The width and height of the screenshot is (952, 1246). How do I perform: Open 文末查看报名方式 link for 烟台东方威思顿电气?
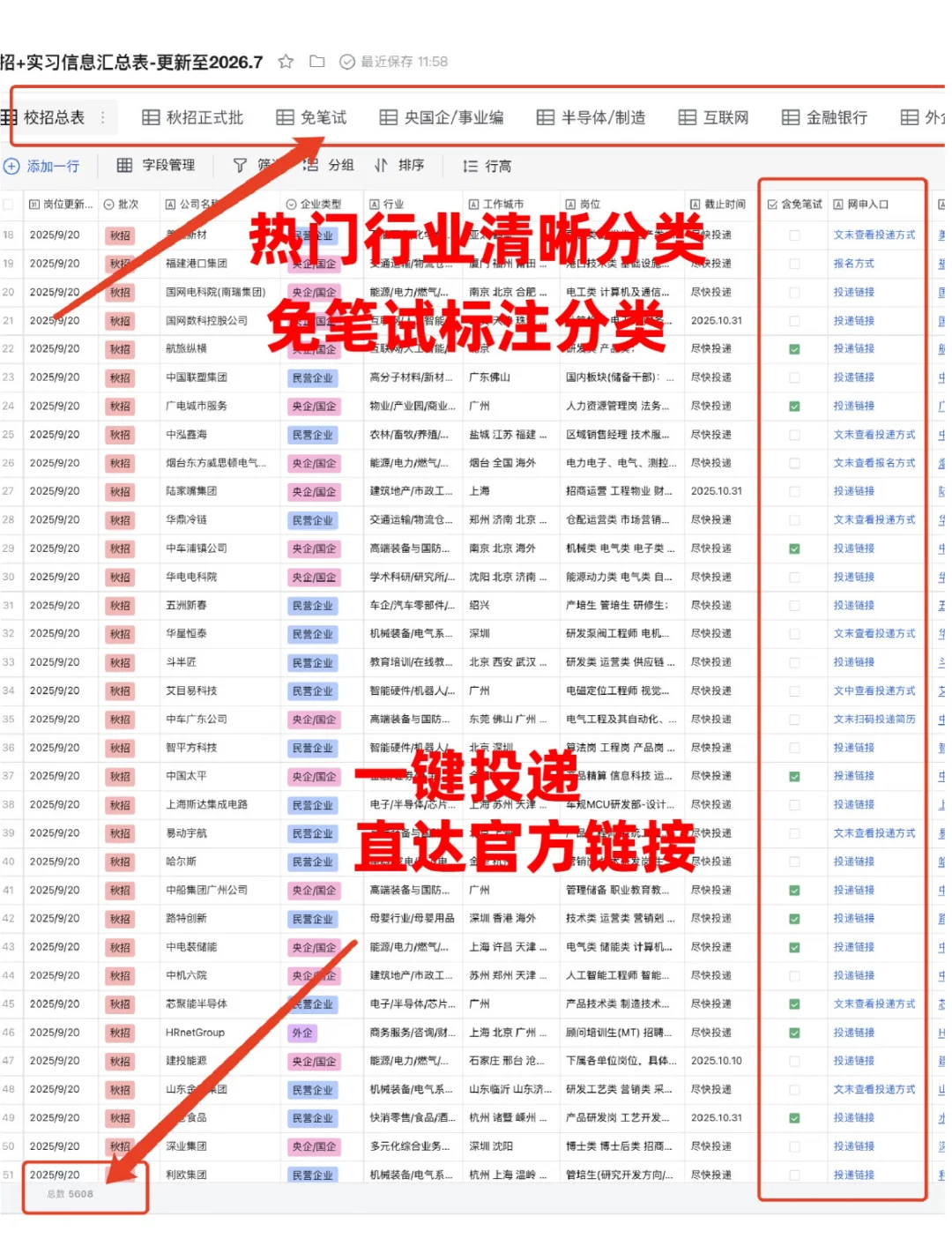[874, 463]
